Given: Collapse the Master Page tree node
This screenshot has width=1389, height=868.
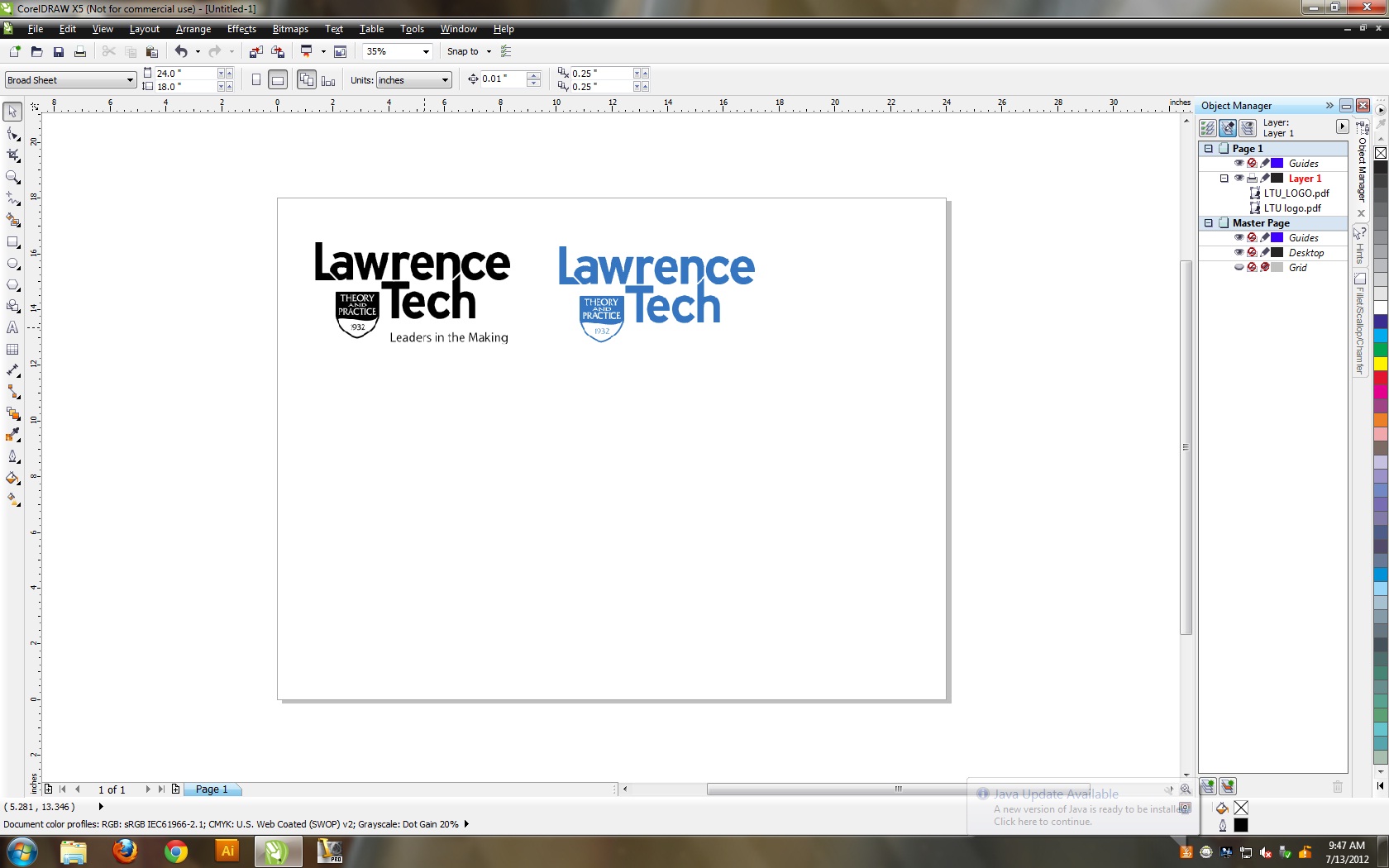Looking at the screenshot, I should point(1208,223).
